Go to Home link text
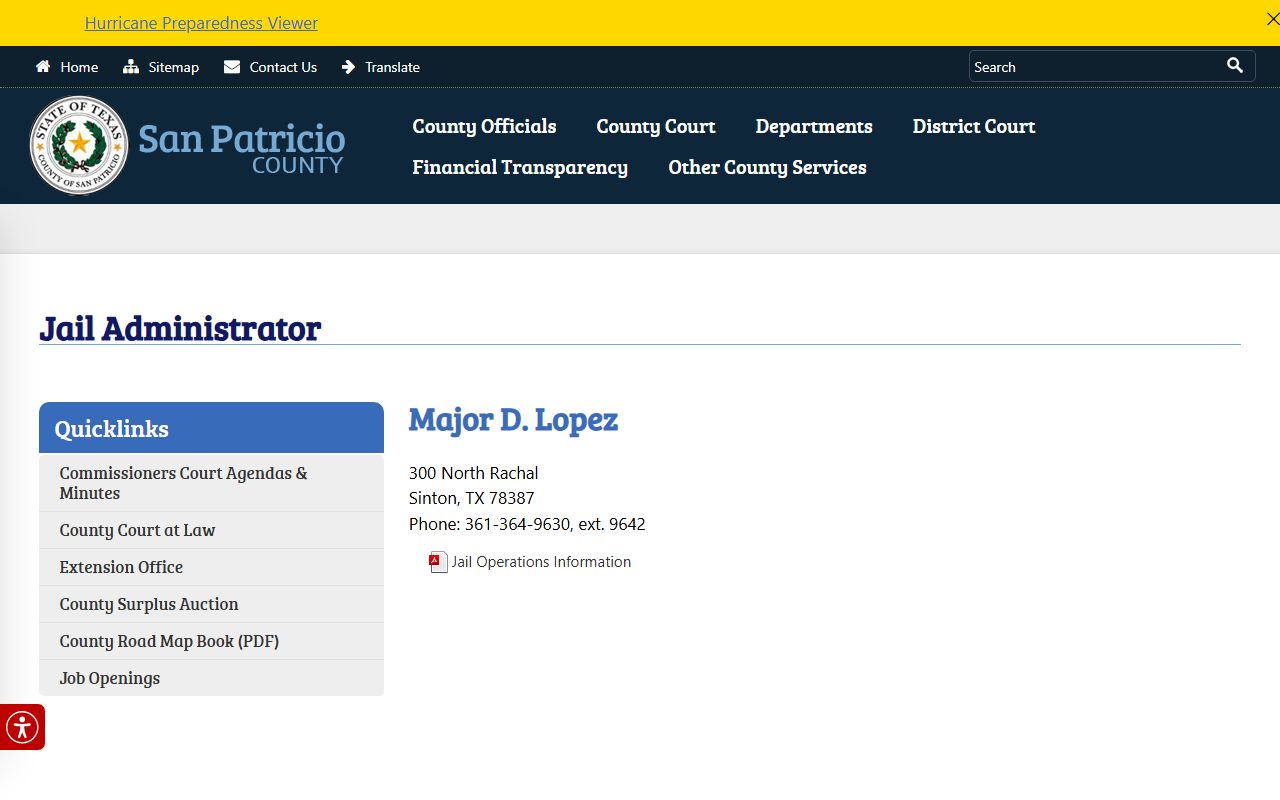The width and height of the screenshot is (1280, 800). (x=79, y=67)
